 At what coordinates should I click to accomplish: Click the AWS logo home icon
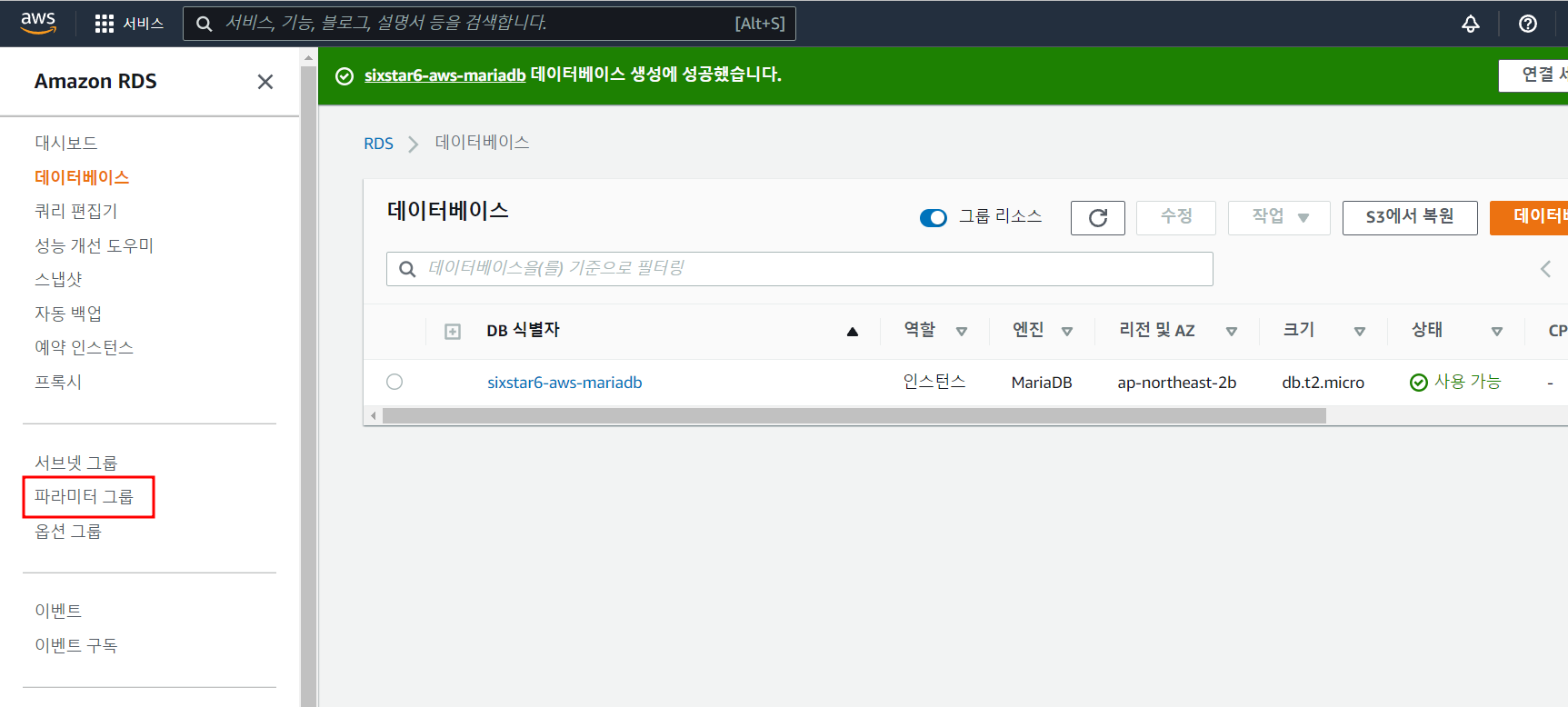pos(38,23)
